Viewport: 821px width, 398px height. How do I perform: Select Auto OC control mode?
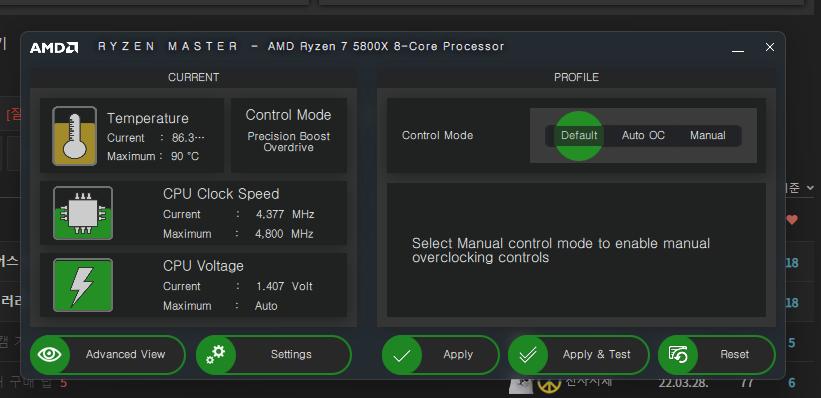643,136
